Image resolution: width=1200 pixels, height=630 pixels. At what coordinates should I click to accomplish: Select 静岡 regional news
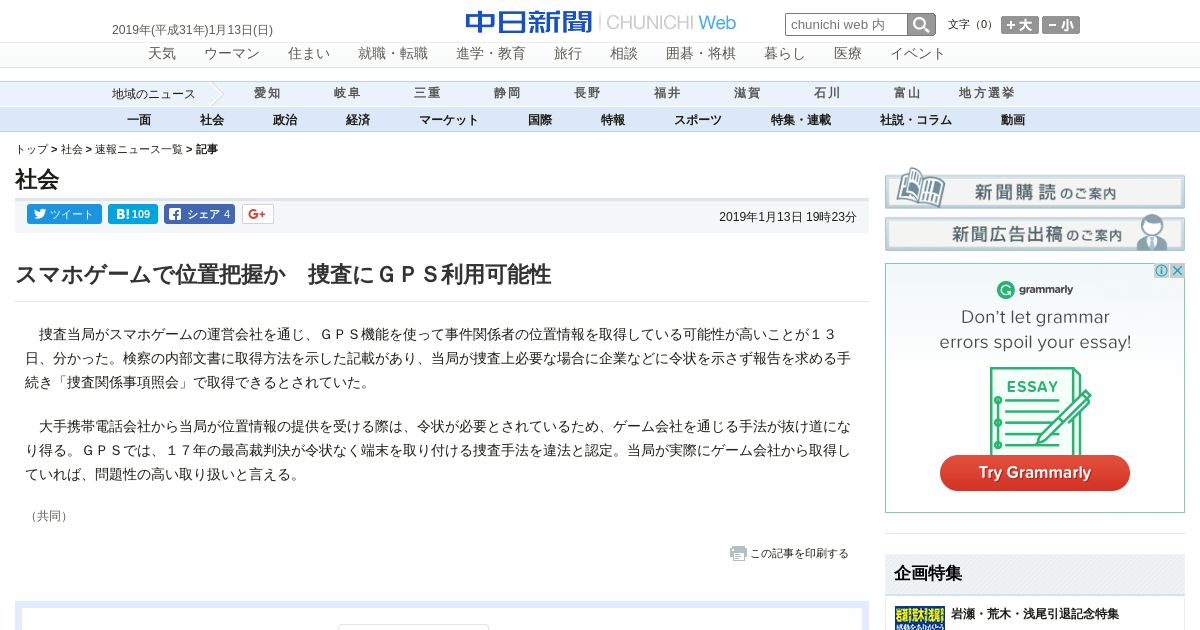(x=507, y=93)
